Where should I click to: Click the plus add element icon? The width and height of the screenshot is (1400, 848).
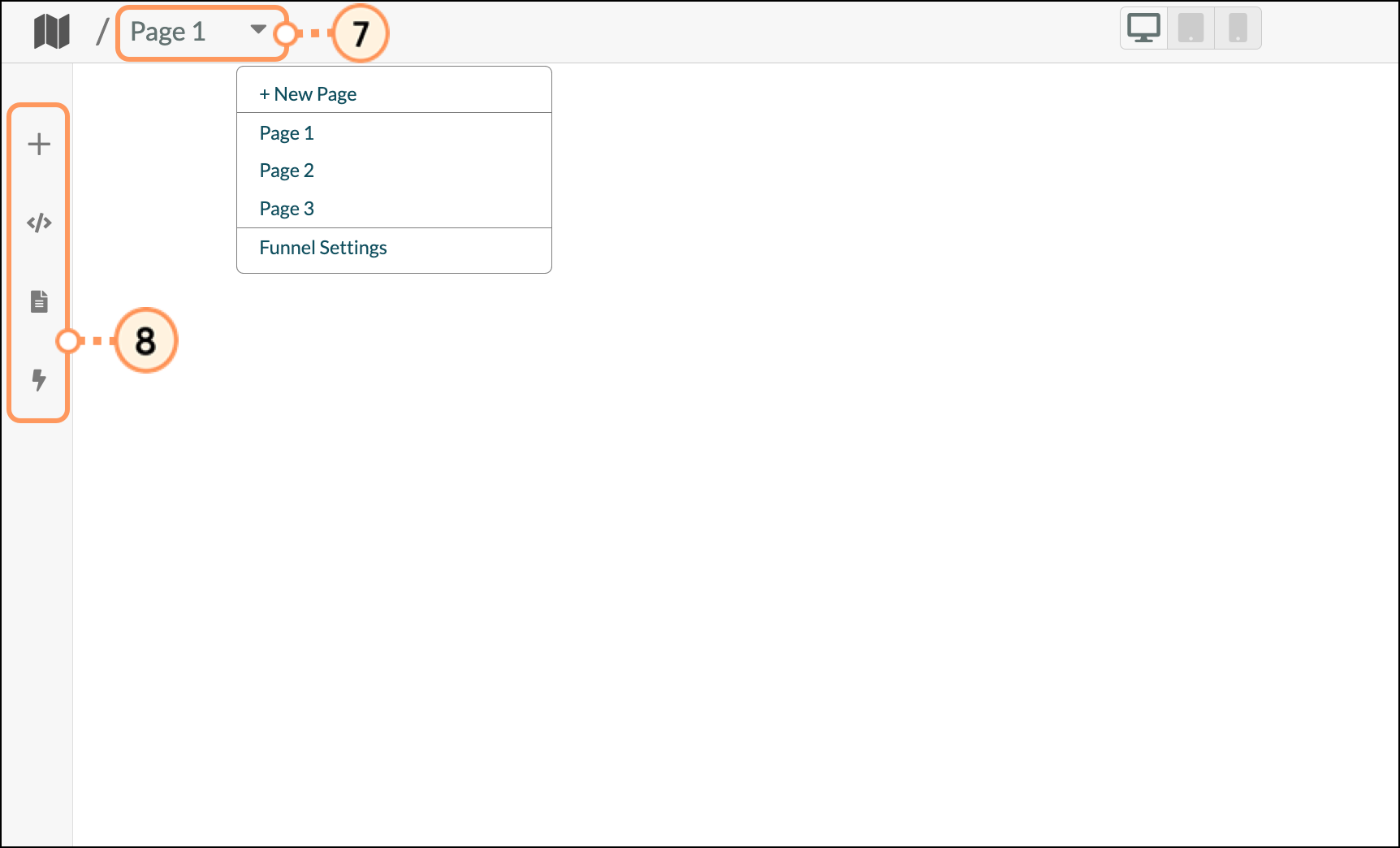coord(39,144)
